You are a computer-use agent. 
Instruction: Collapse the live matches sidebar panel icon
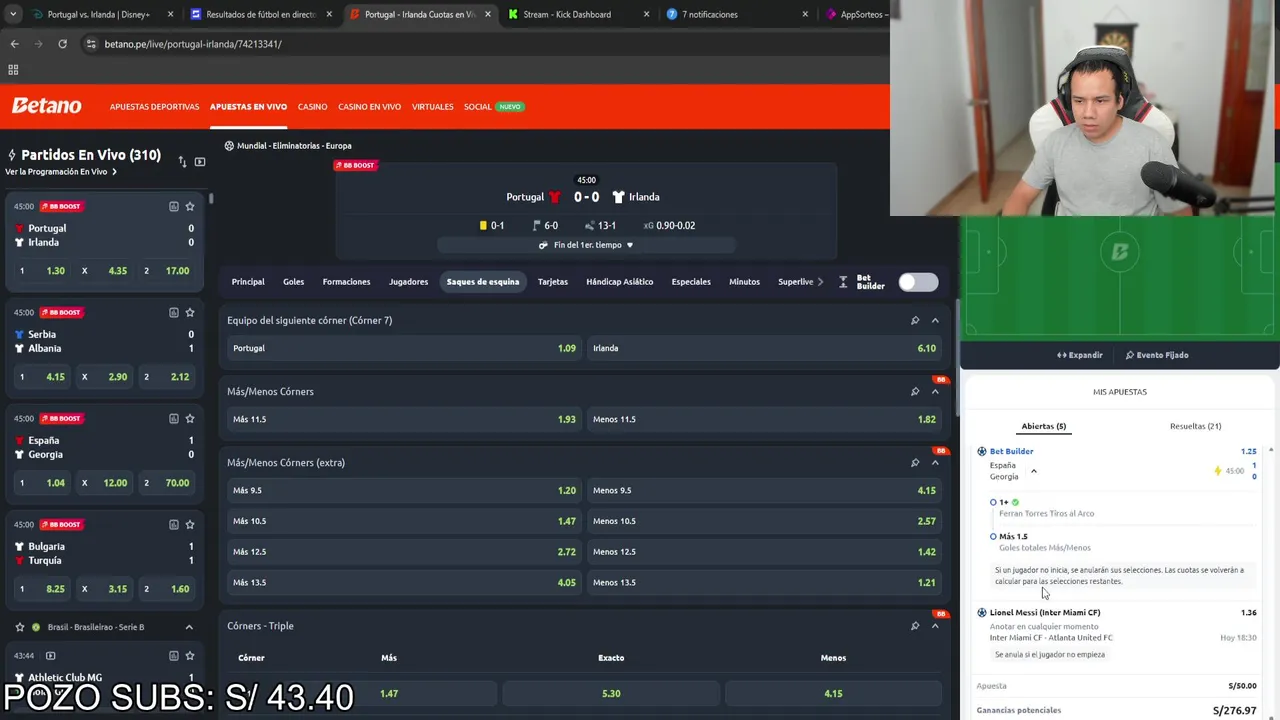click(x=200, y=161)
